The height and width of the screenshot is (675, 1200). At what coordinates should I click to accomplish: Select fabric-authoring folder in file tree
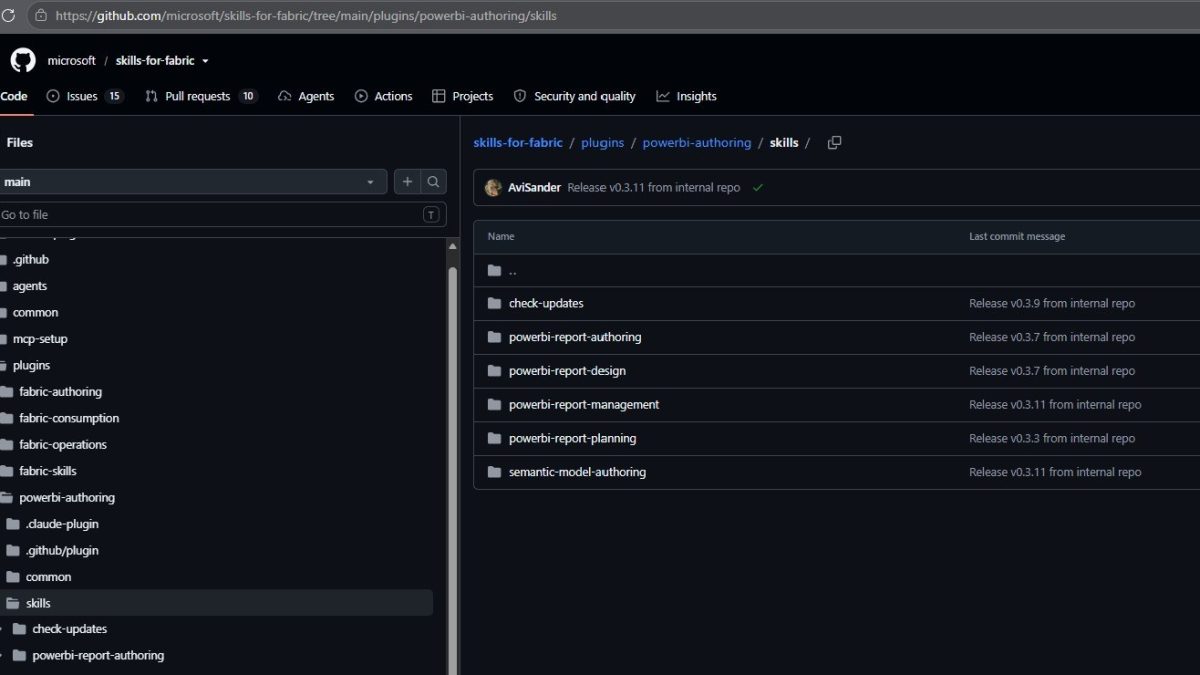pyautogui.click(x=60, y=392)
